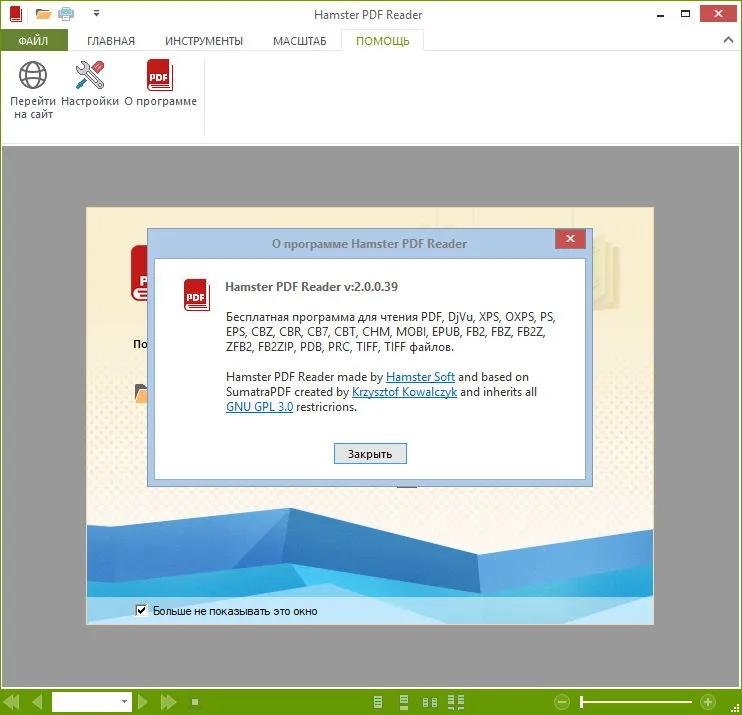Click the zoom out minus button

(562, 702)
